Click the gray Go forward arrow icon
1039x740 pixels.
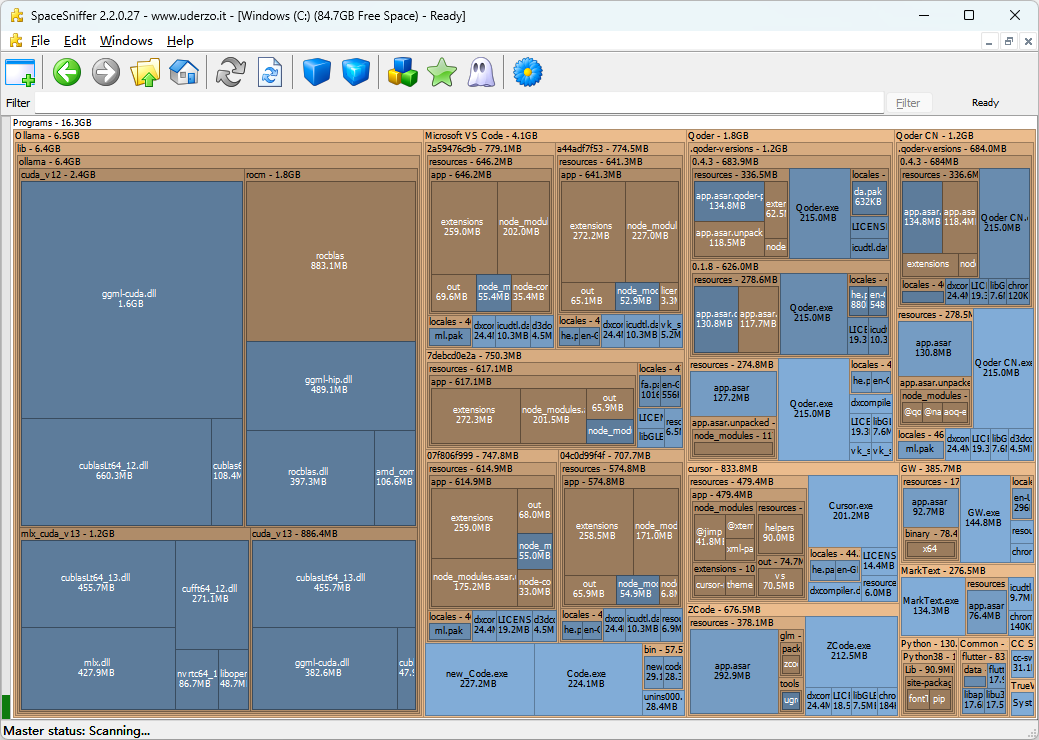pyautogui.click(x=106, y=72)
